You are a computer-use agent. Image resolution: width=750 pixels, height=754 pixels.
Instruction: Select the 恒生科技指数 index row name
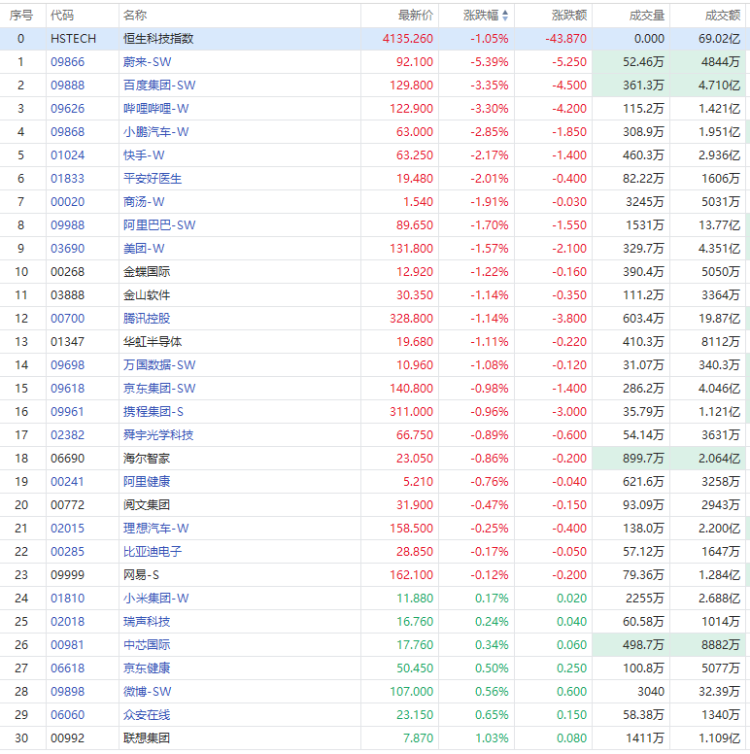point(158,38)
